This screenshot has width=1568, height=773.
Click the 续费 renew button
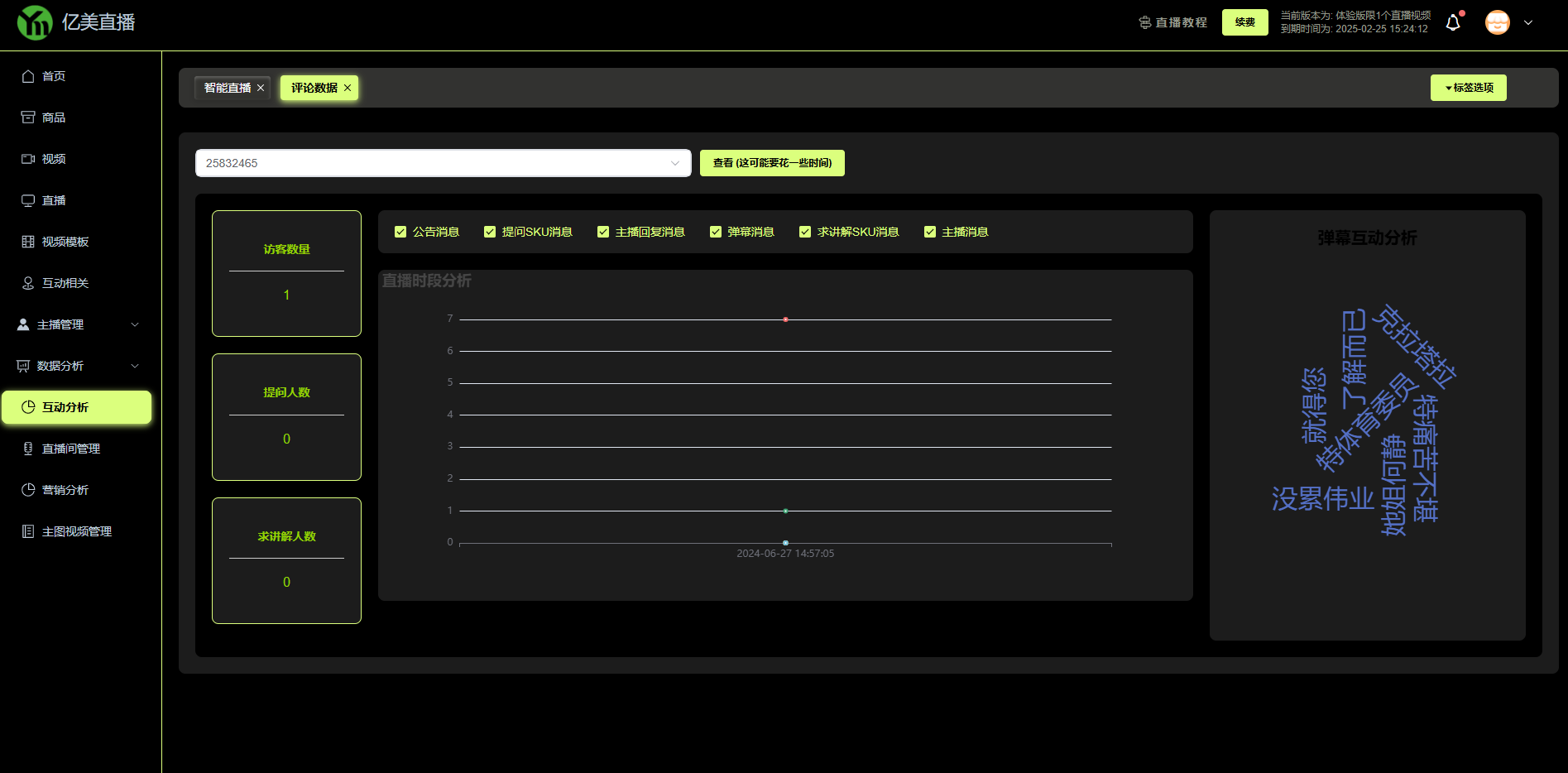click(1244, 22)
